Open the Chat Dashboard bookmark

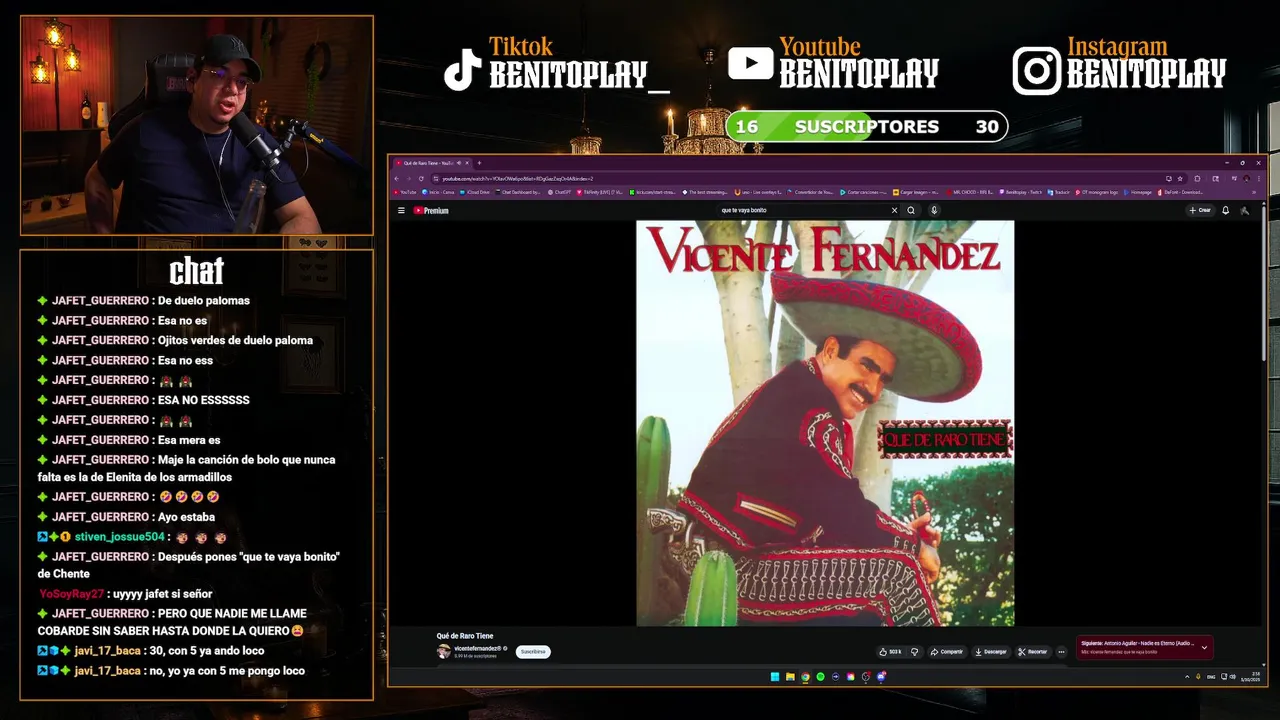[x=518, y=192]
